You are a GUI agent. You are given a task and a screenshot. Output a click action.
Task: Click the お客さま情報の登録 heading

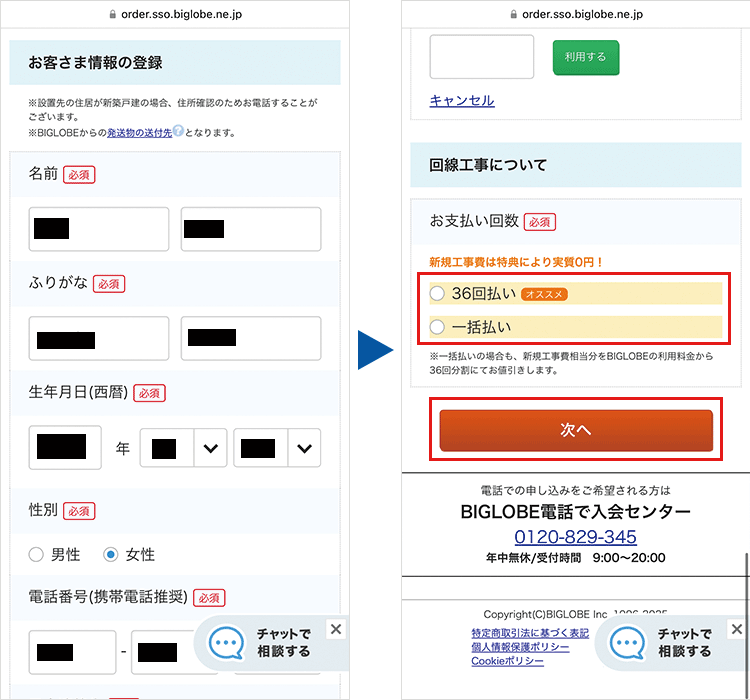point(95,63)
